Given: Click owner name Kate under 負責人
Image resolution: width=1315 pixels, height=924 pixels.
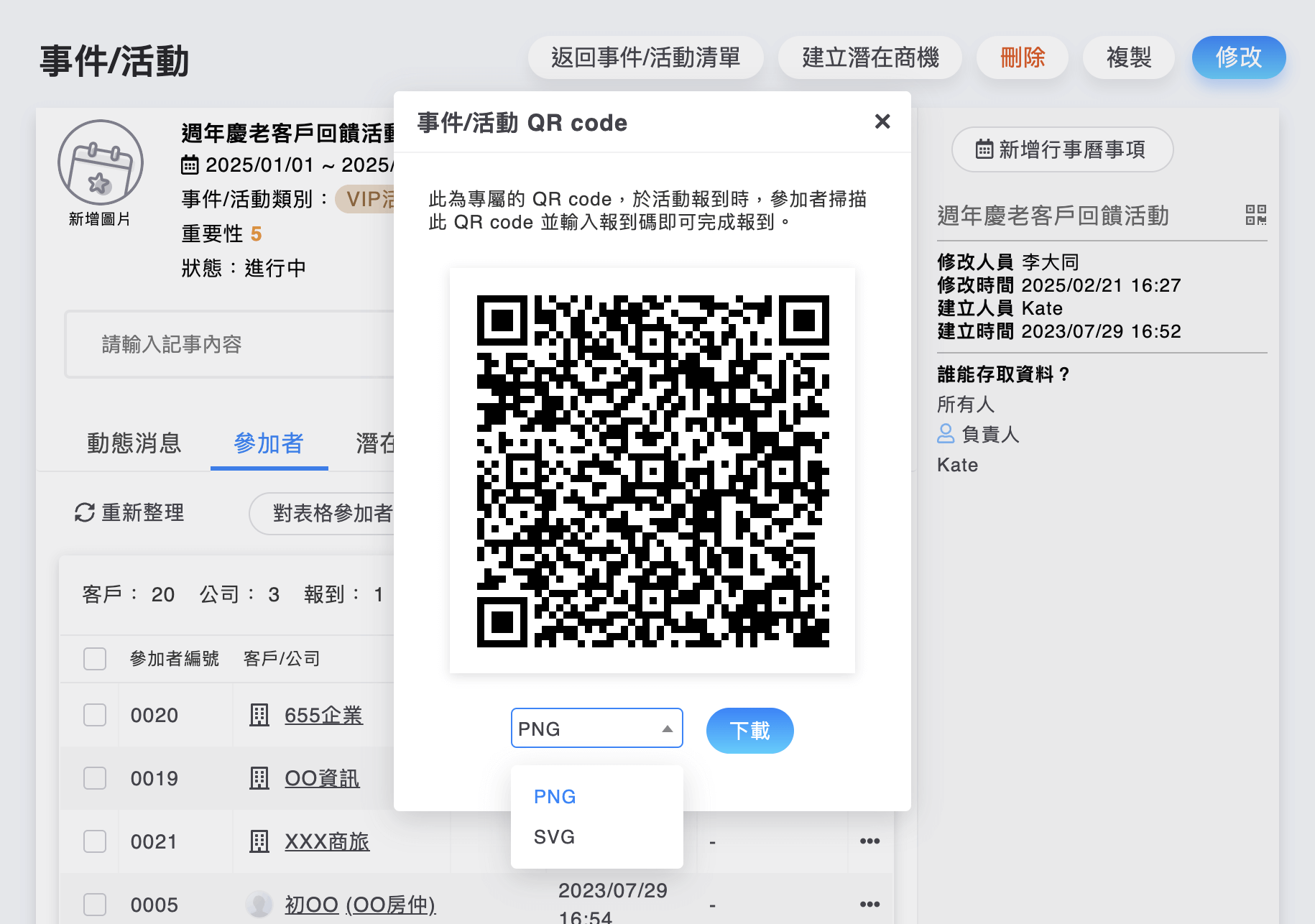Looking at the screenshot, I should click(x=958, y=465).
